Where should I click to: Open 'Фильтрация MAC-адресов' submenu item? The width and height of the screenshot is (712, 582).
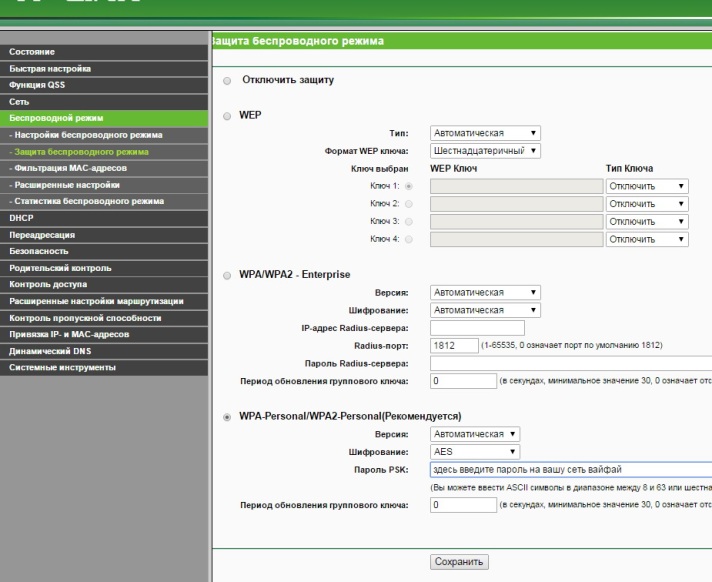105,168
